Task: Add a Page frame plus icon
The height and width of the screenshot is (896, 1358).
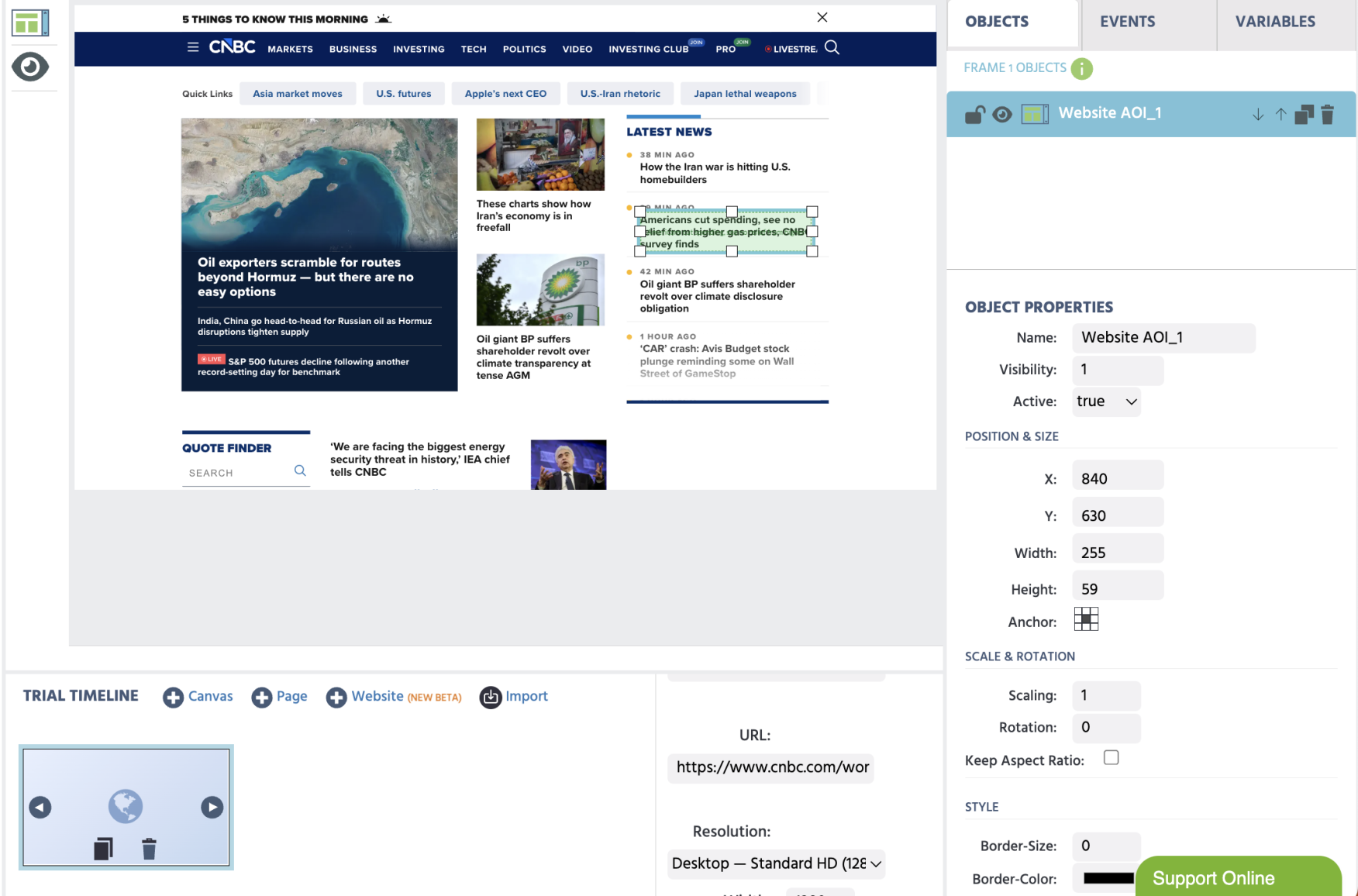Action: point(262,698)
